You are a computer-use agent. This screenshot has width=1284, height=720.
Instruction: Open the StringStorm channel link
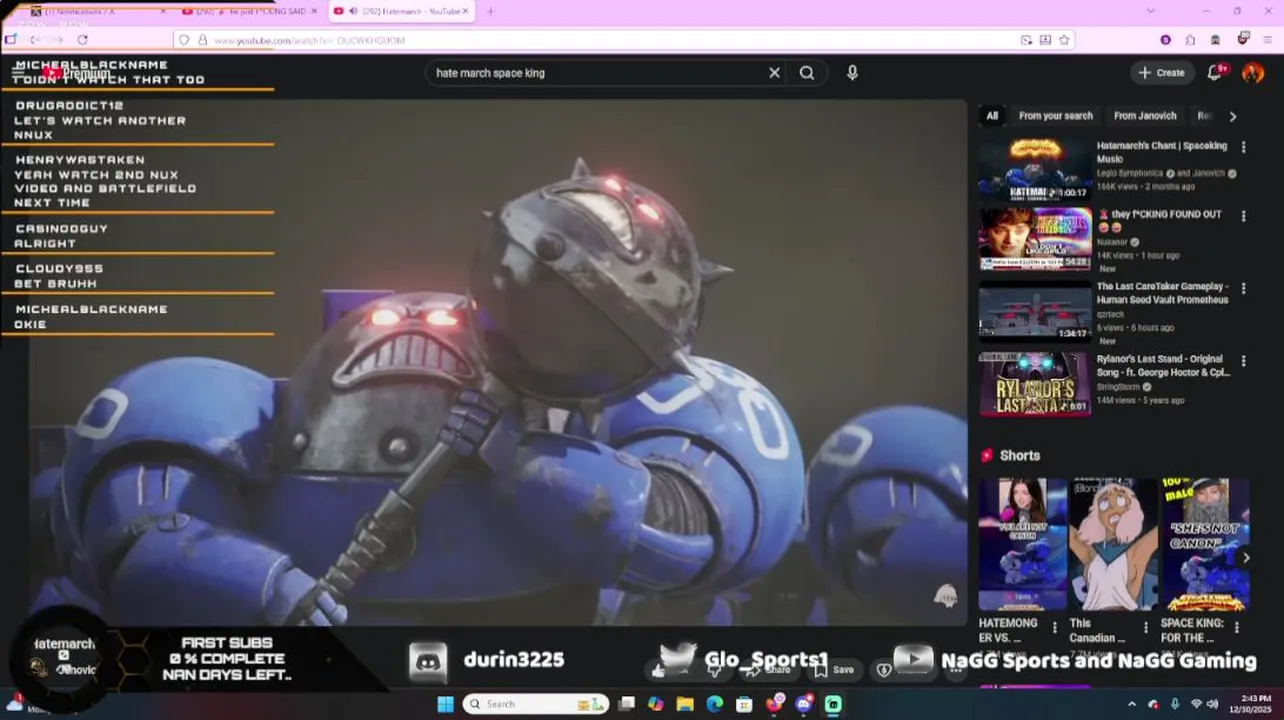(1120, 387)
